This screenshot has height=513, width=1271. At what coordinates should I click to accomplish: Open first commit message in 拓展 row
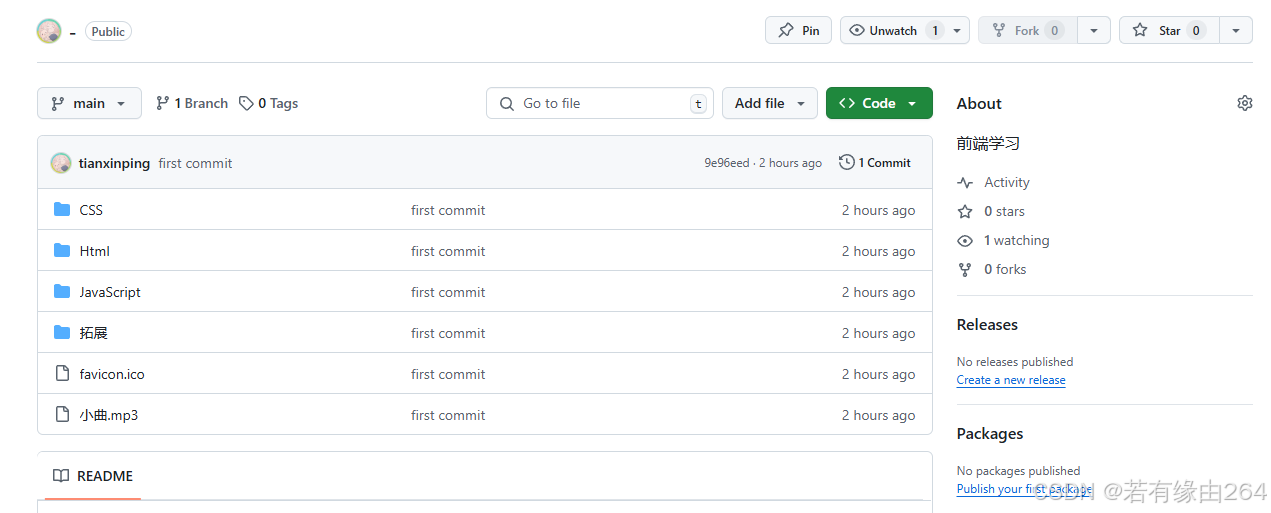pyautogui.click(x=448, y=333)
